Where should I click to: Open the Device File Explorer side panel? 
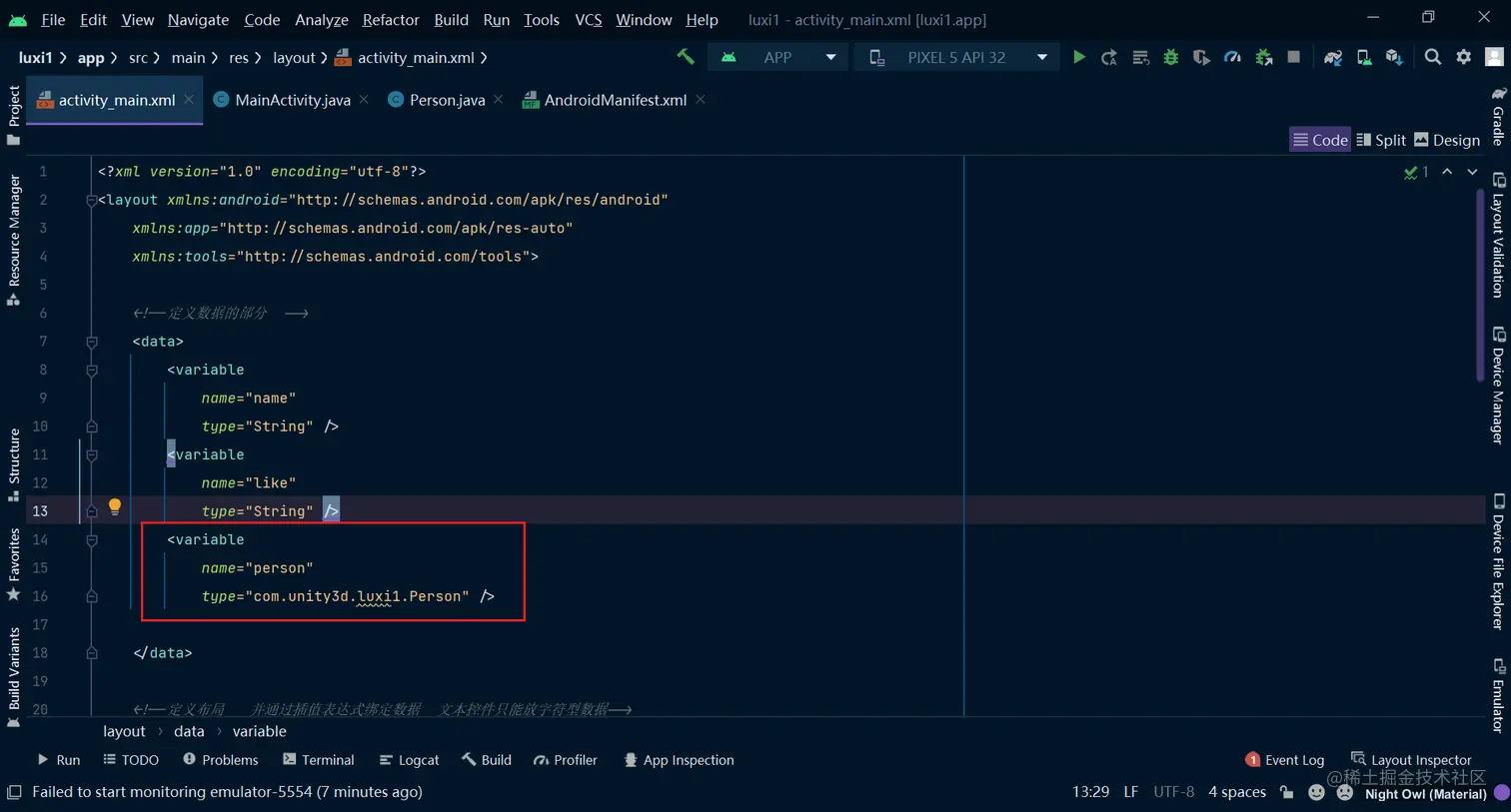(x=1498, y=561)
